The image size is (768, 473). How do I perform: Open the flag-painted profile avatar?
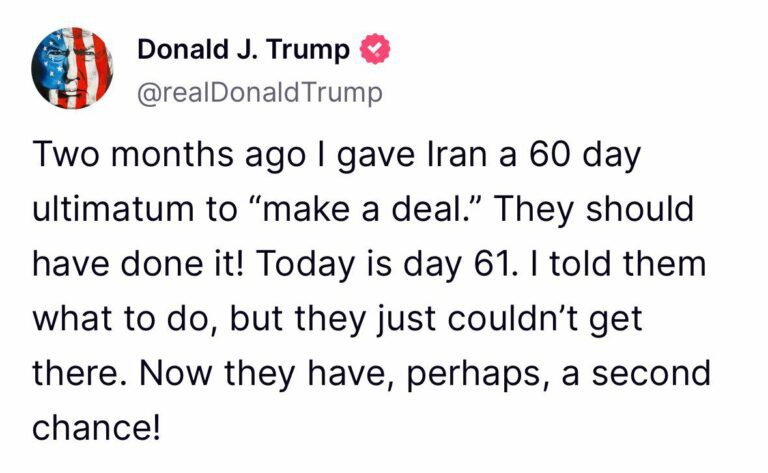pos(72,68)
